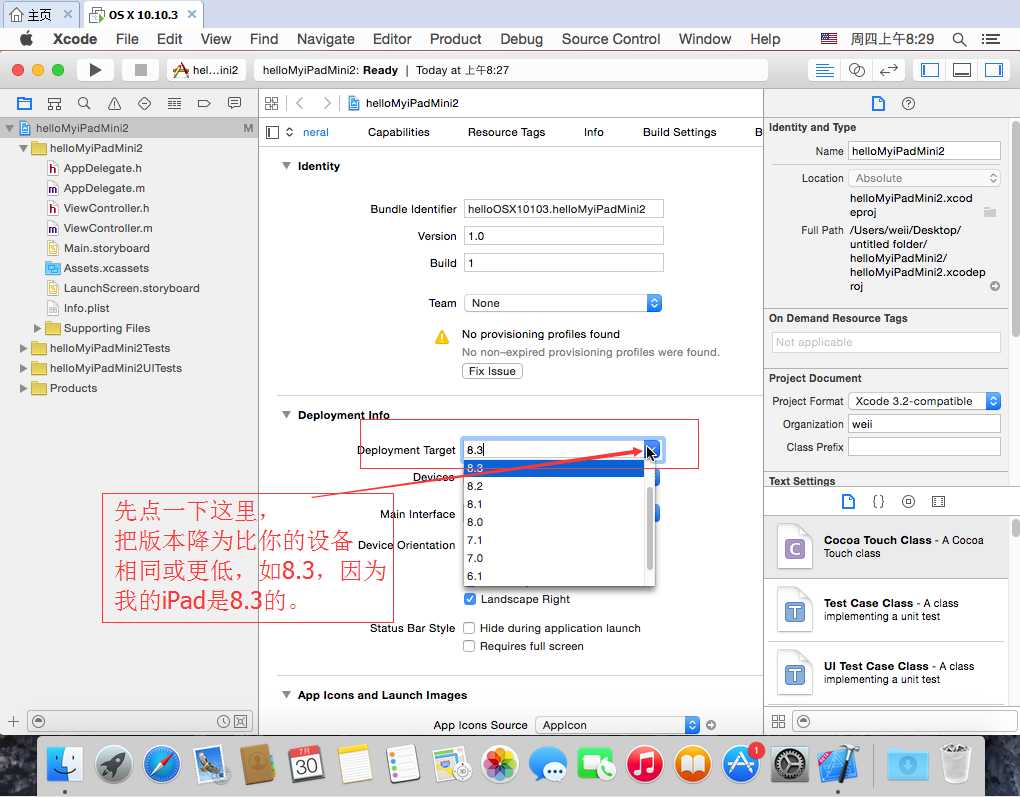This screenshot has height=797, width=1020.
Task: Toggle the Utilities panel visibility
Action: click(x=994, y=70)
